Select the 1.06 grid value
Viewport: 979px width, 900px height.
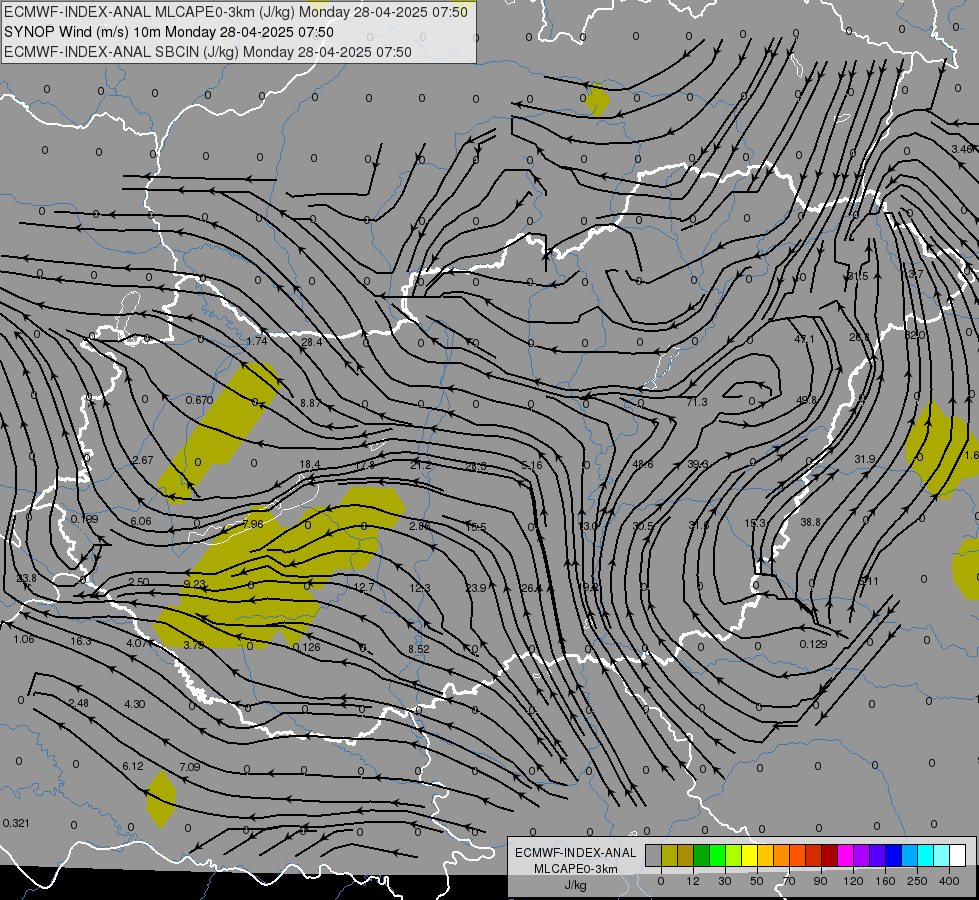24,639
